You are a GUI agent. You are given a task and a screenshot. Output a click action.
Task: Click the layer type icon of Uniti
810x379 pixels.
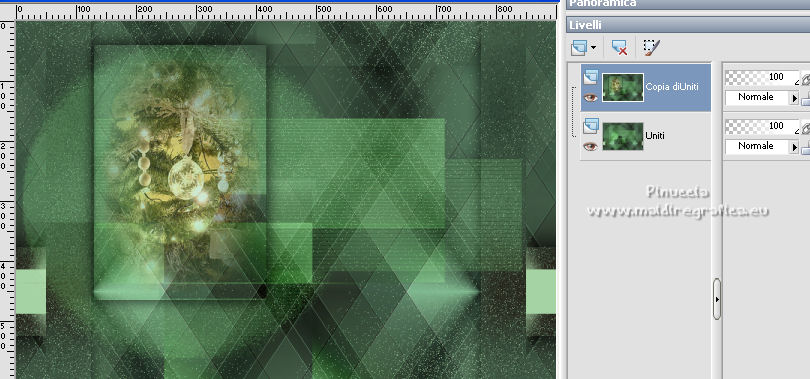point(590,127)
